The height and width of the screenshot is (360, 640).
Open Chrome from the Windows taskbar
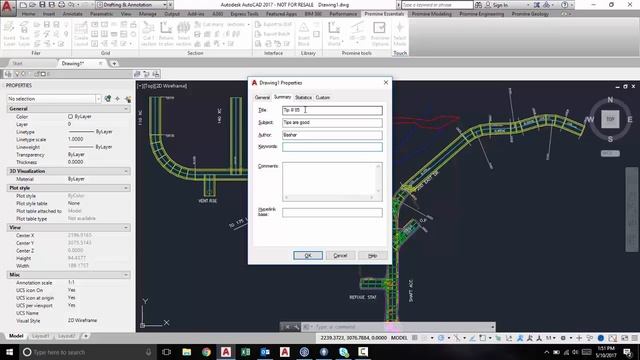tap(206, 352)
